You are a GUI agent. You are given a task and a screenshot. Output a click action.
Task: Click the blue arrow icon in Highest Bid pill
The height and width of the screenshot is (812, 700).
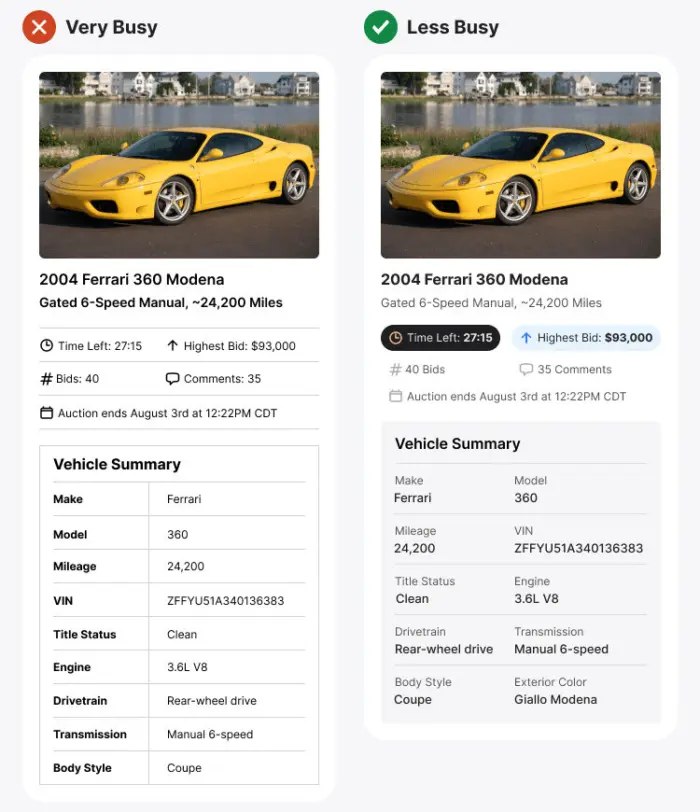pyautogui.click(x=525, y=338)
